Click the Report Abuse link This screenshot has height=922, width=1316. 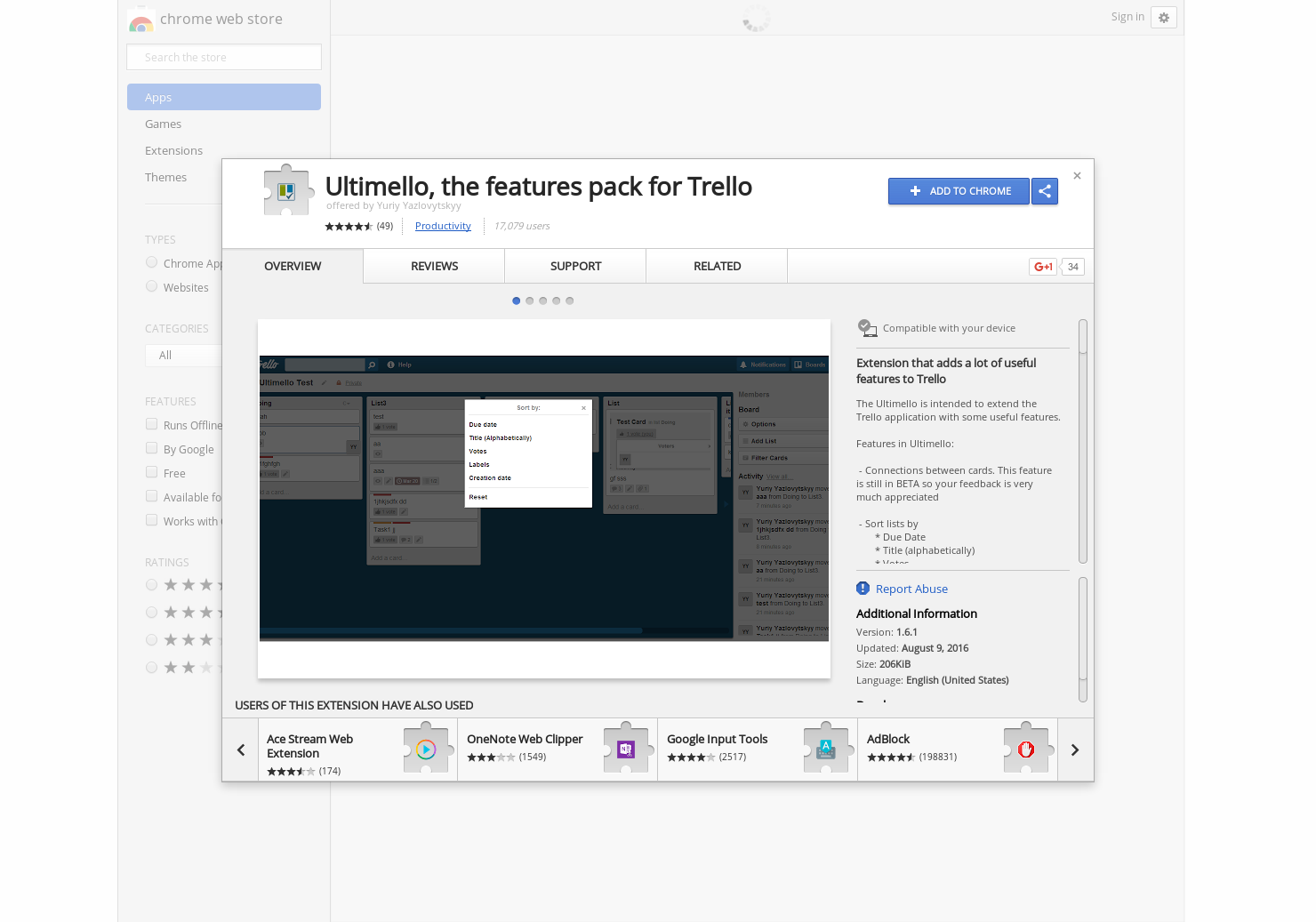[911, 589]
